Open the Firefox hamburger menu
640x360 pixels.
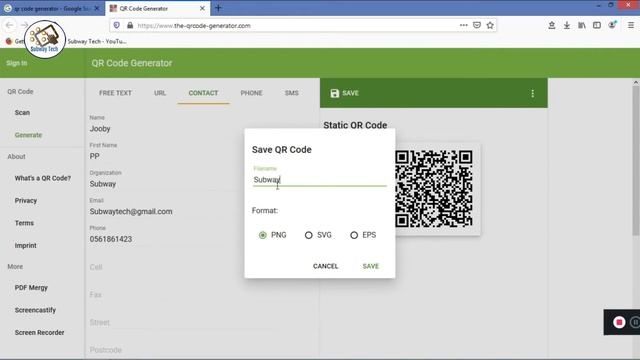click(x=631, y=25)
